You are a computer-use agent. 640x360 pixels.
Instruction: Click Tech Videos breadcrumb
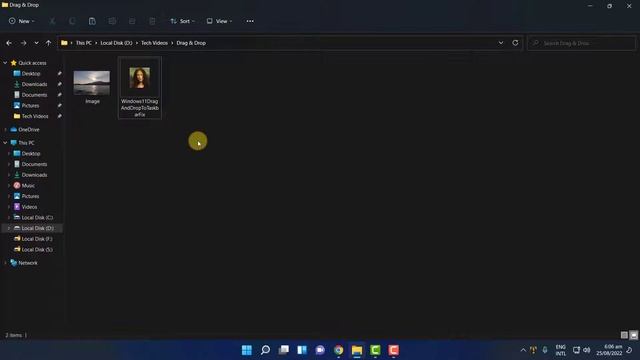point(154,43)
